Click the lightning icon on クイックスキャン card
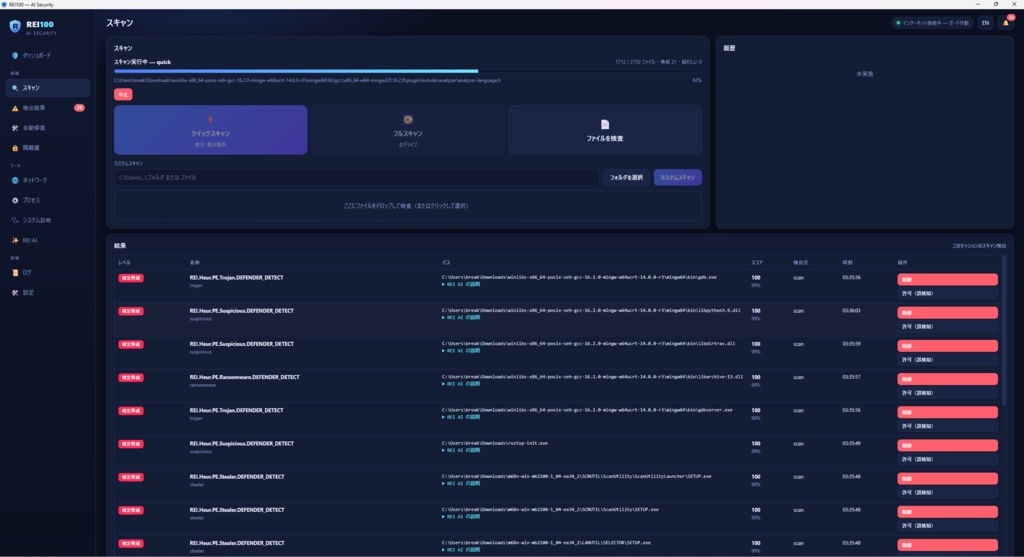1024x557 pixels. [210, 119]
